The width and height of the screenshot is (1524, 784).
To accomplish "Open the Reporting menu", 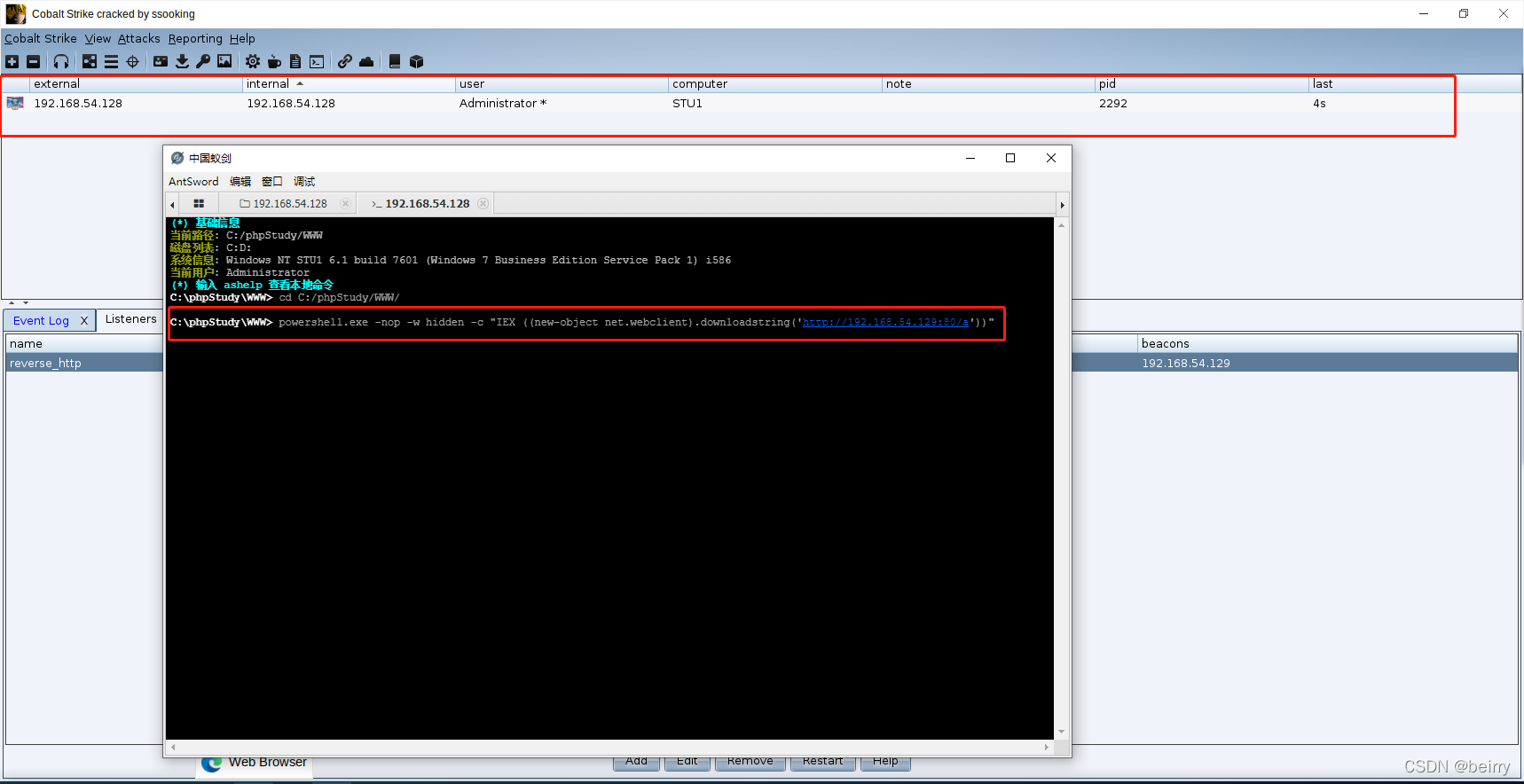I will click(x=195, y=38).
